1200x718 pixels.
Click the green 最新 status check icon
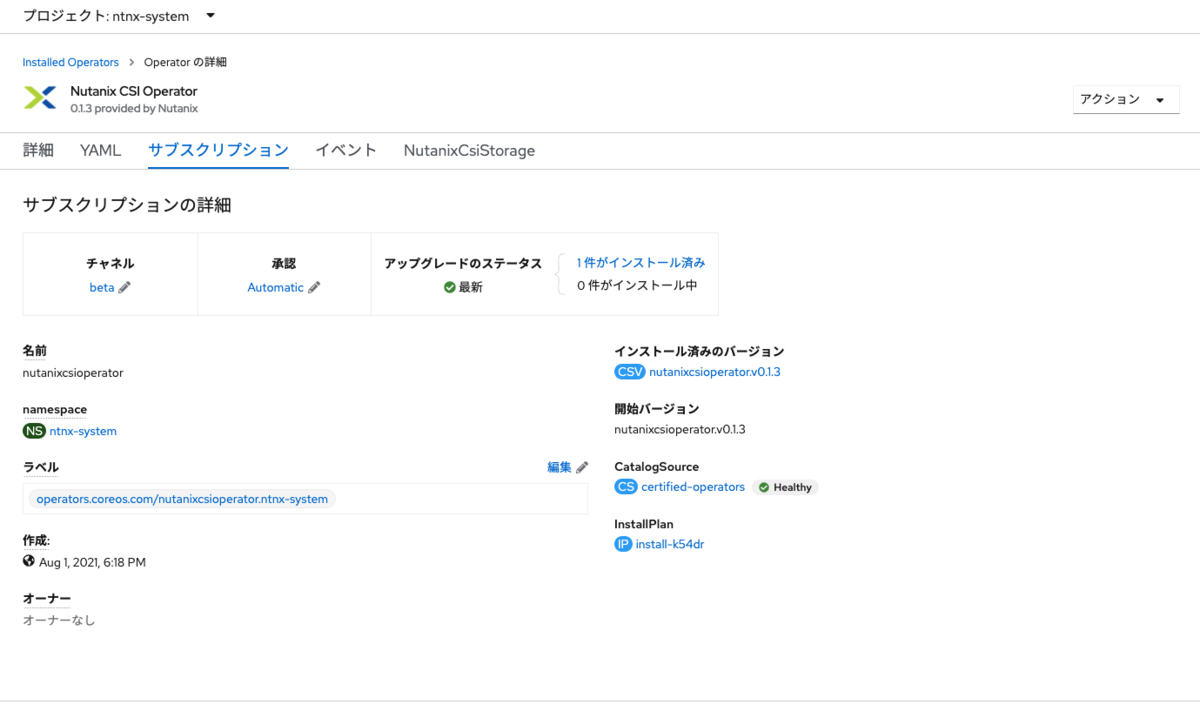click(450, 287)
